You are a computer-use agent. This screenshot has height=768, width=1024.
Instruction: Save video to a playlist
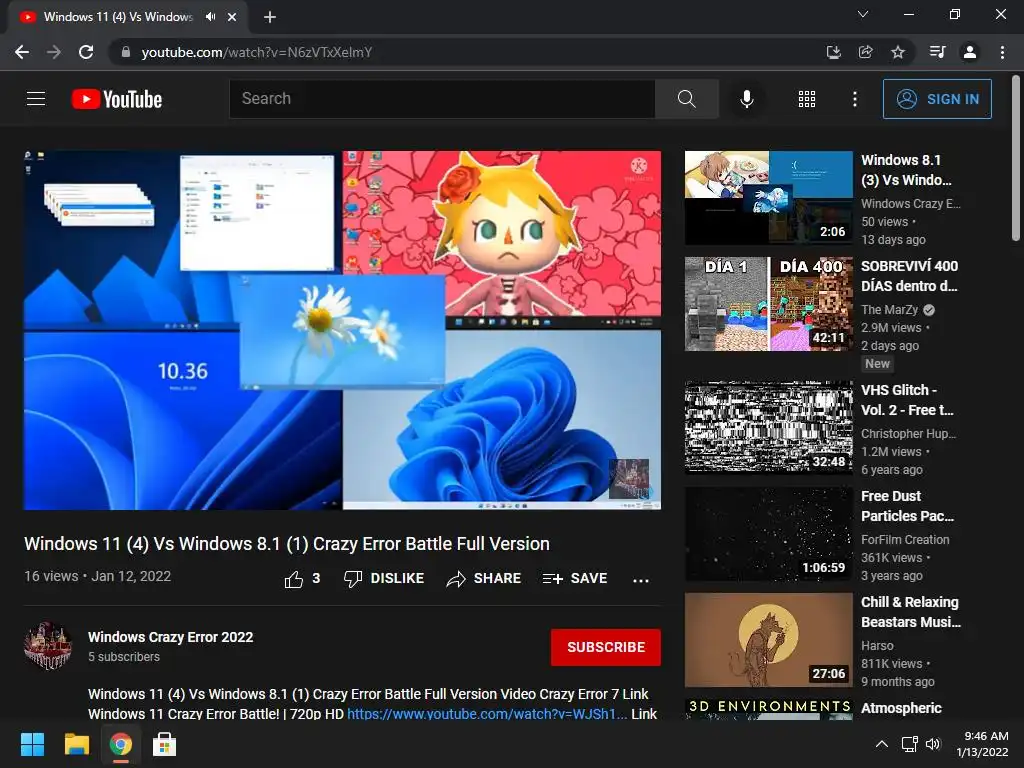[575, 579]
